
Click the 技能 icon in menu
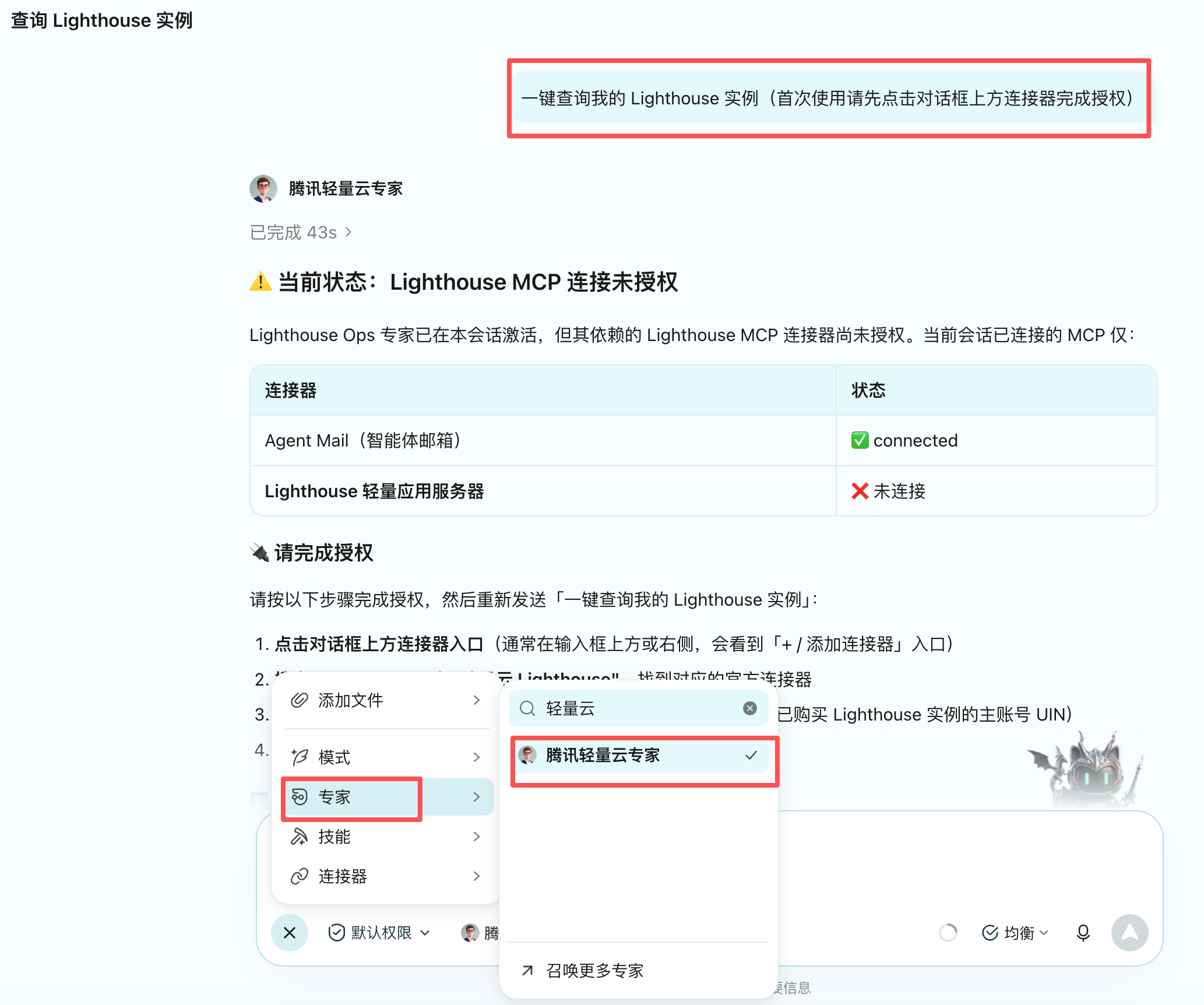pos(300,837)
